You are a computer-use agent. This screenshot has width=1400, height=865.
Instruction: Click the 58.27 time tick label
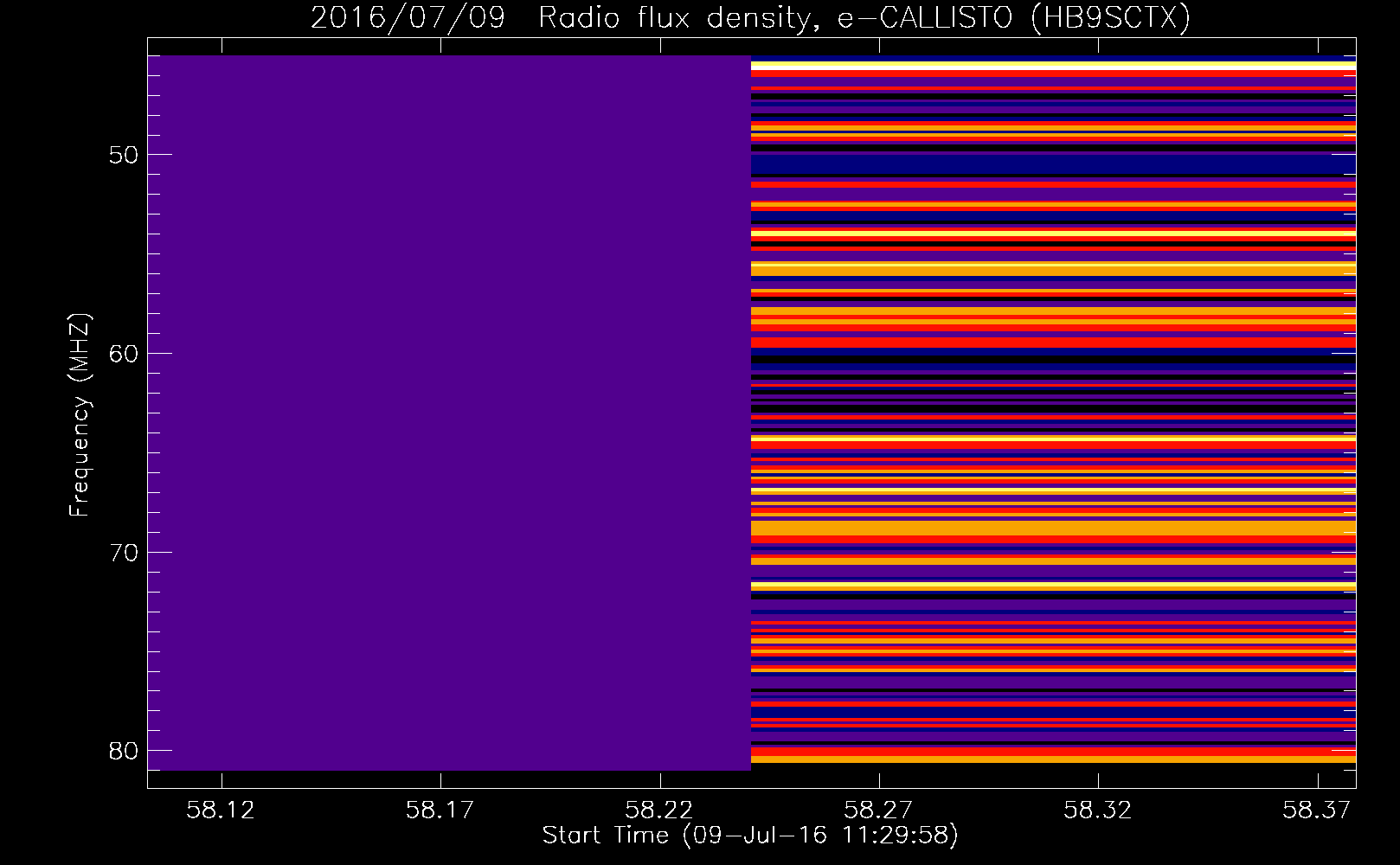878,811
